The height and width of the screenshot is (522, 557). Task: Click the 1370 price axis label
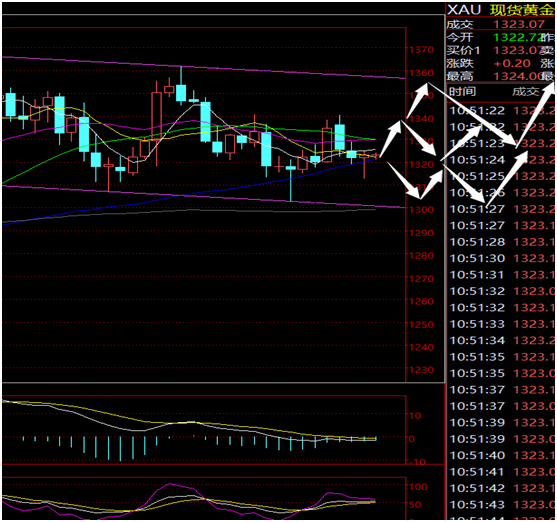point(421,50)
